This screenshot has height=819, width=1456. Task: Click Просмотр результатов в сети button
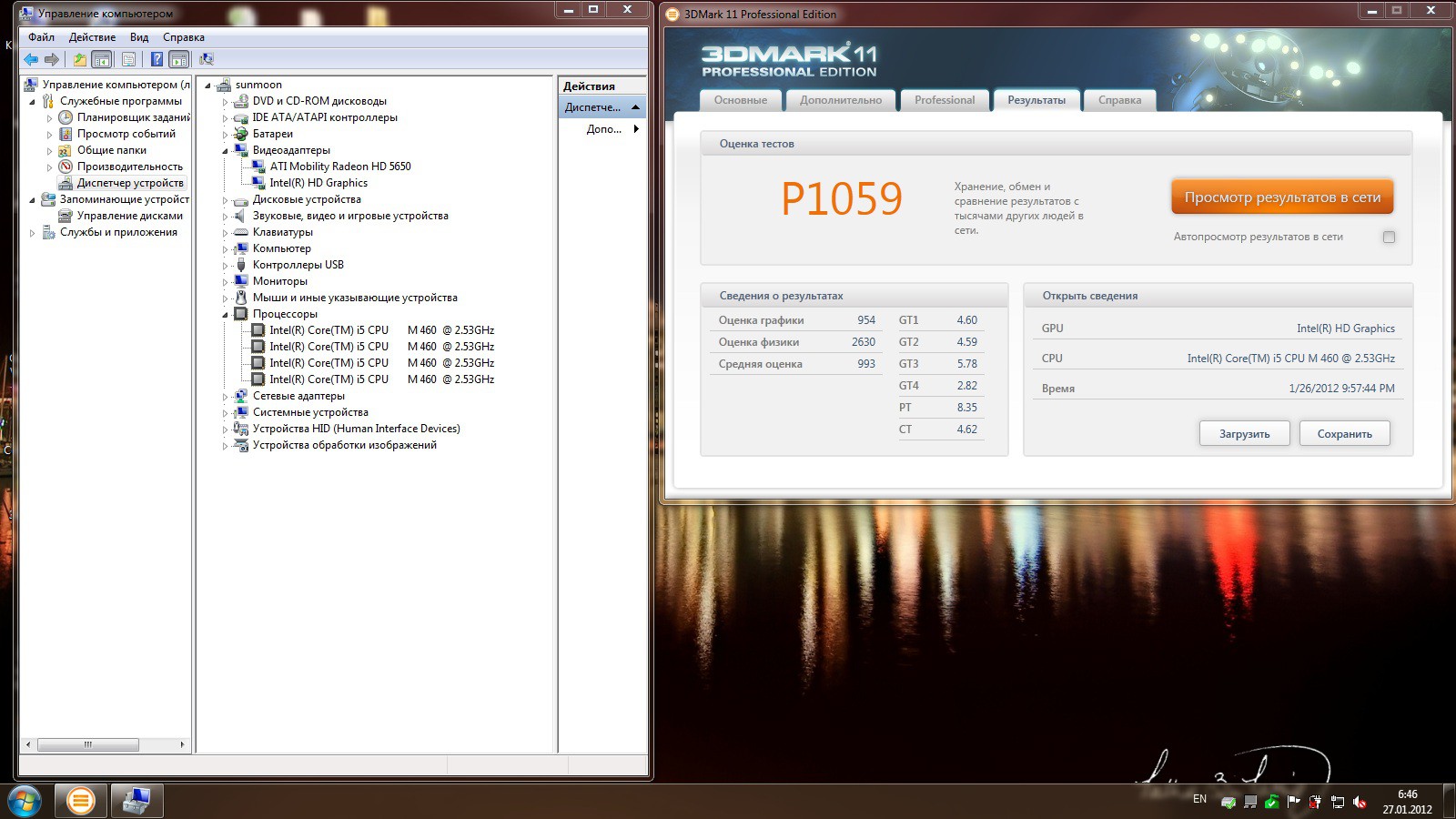(x=1282, y=197)
